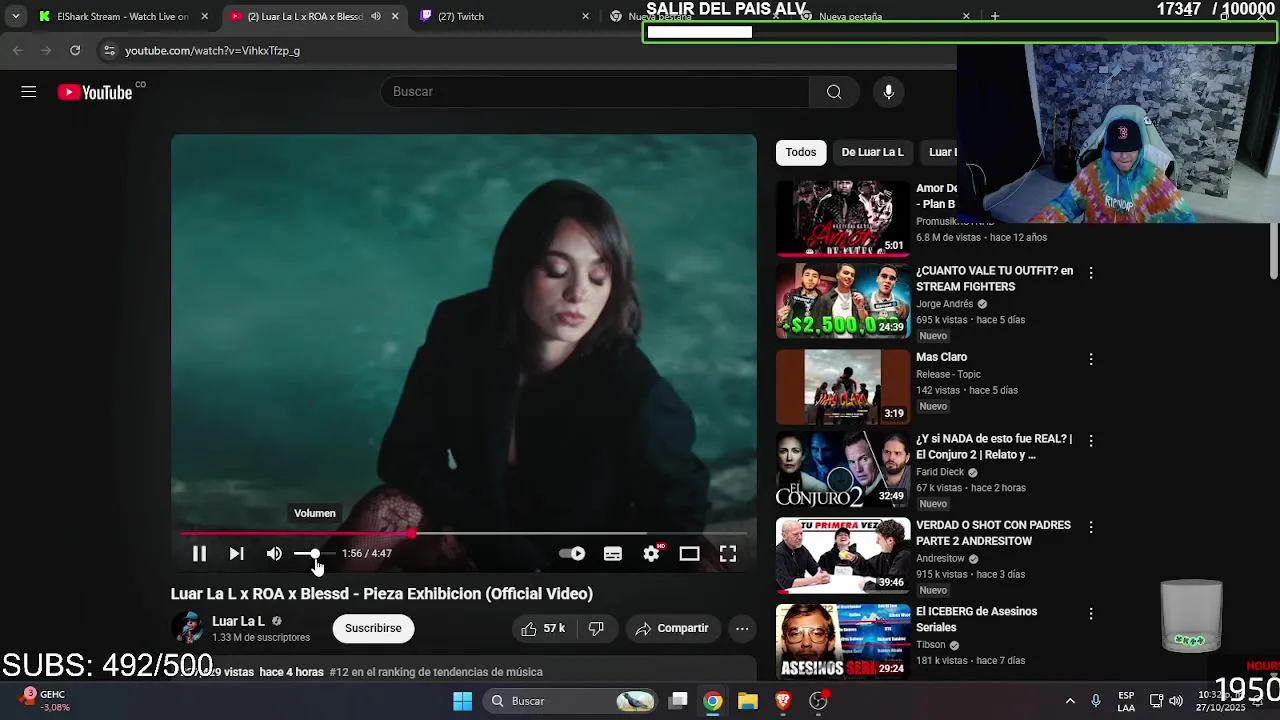The height and width of the screenshot is (720, 1280).
Task: Open player settings gear
Action: tap(652, 553)
